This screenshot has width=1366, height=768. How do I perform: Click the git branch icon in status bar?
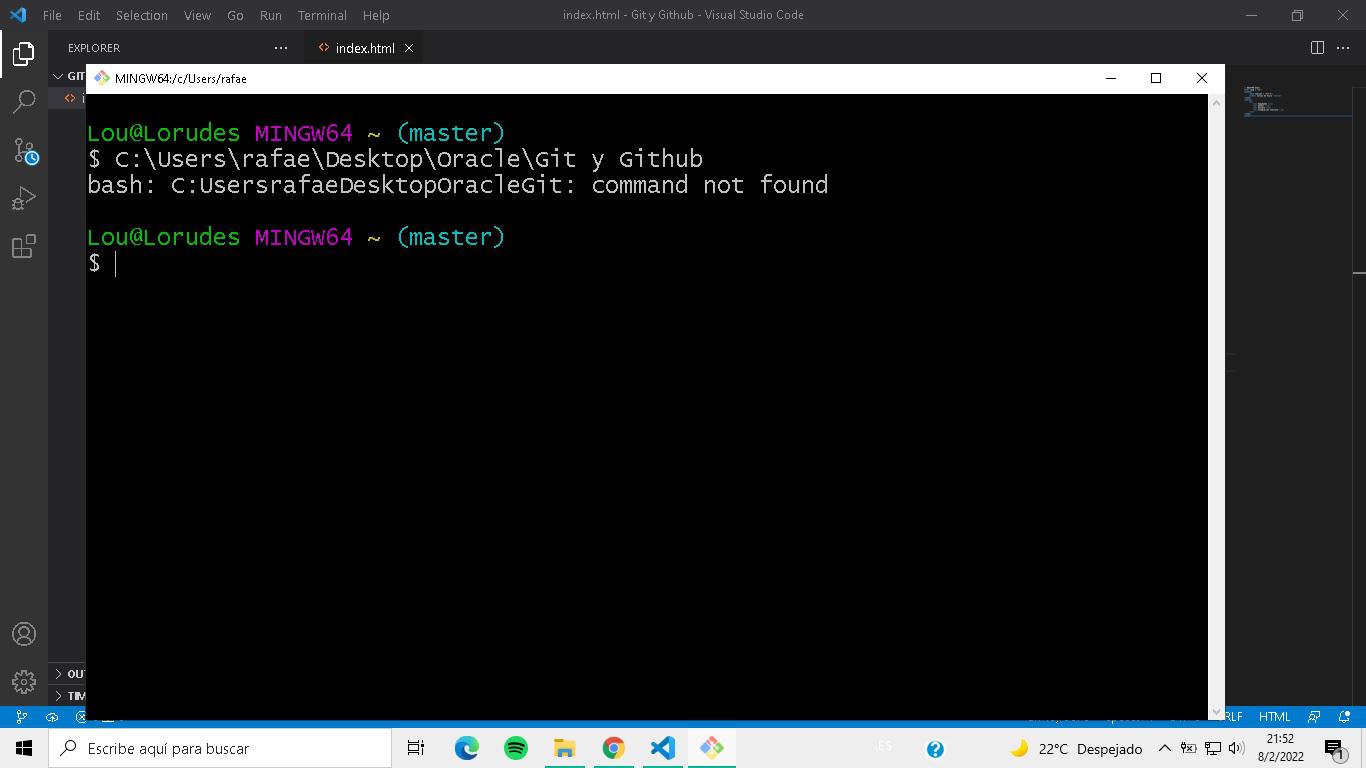click(x=21, y=716)
